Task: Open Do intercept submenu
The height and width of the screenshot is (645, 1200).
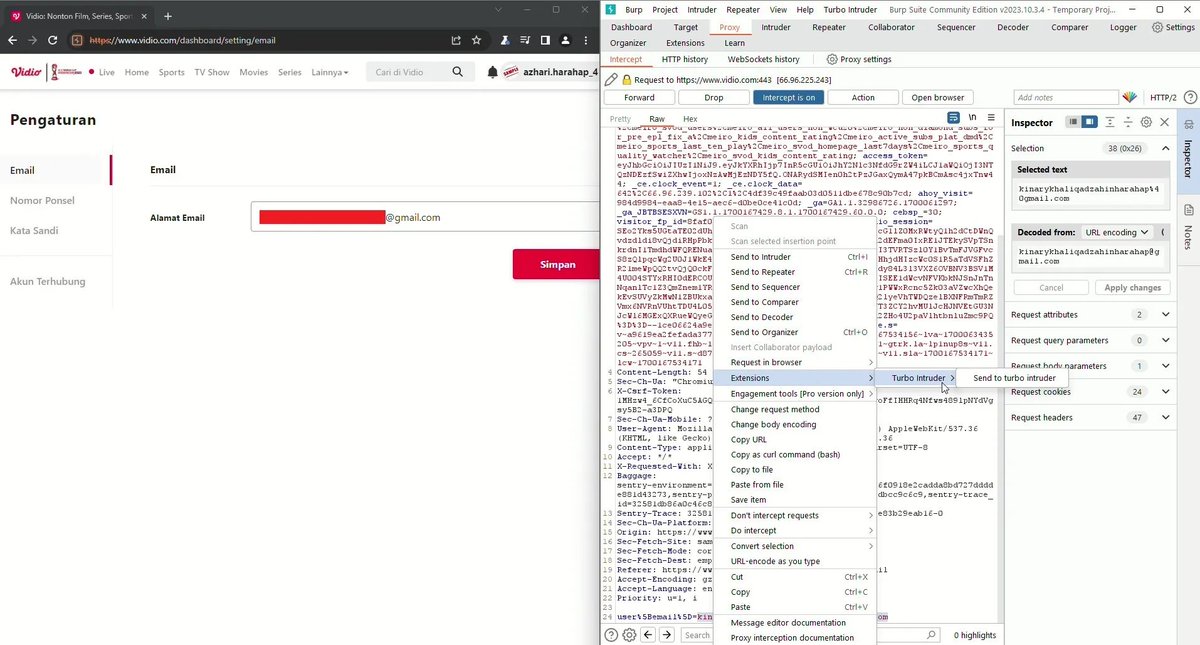Action: tap(795, 530)
